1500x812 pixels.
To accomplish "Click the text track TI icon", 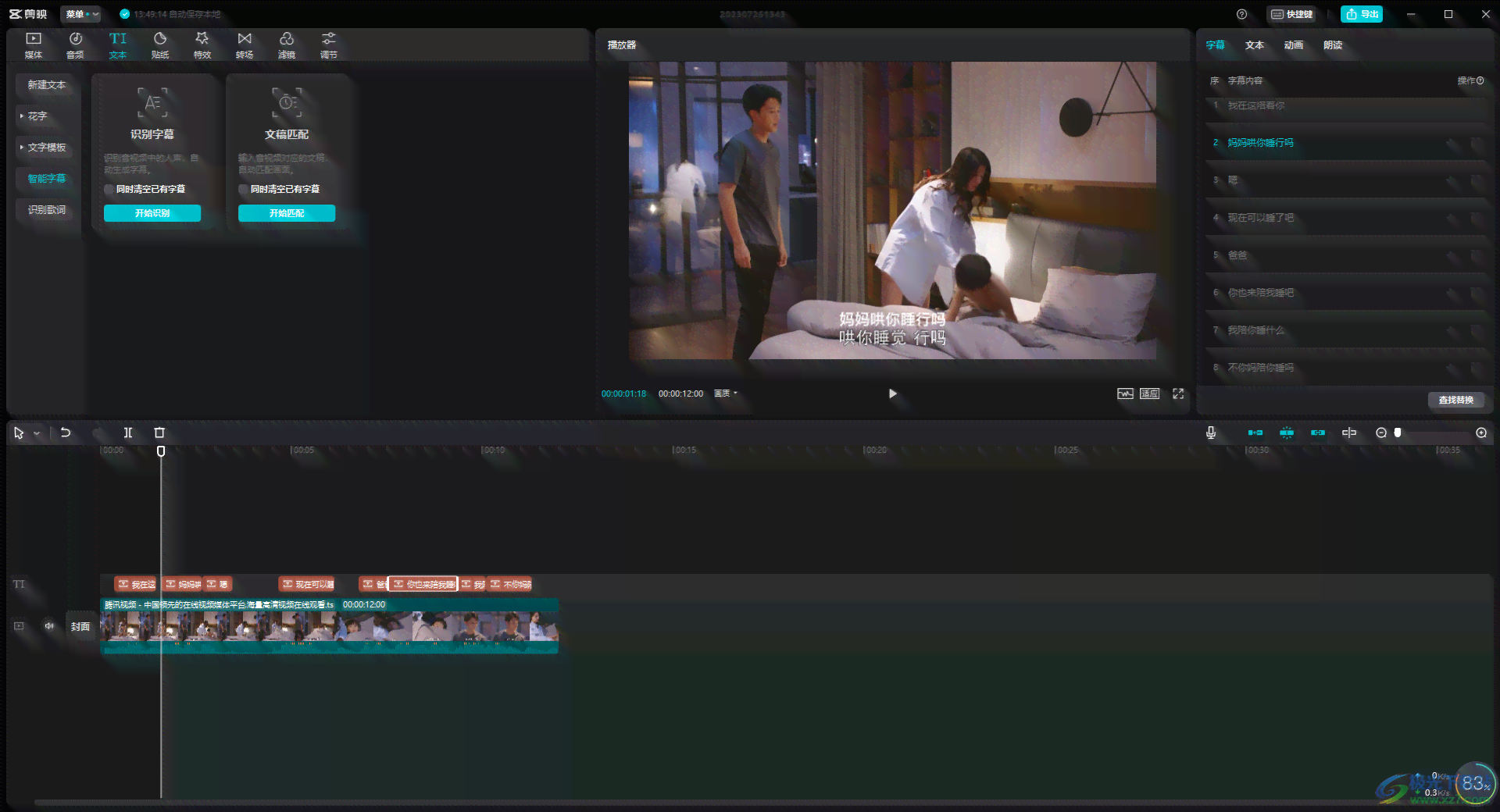I will 19,584.
